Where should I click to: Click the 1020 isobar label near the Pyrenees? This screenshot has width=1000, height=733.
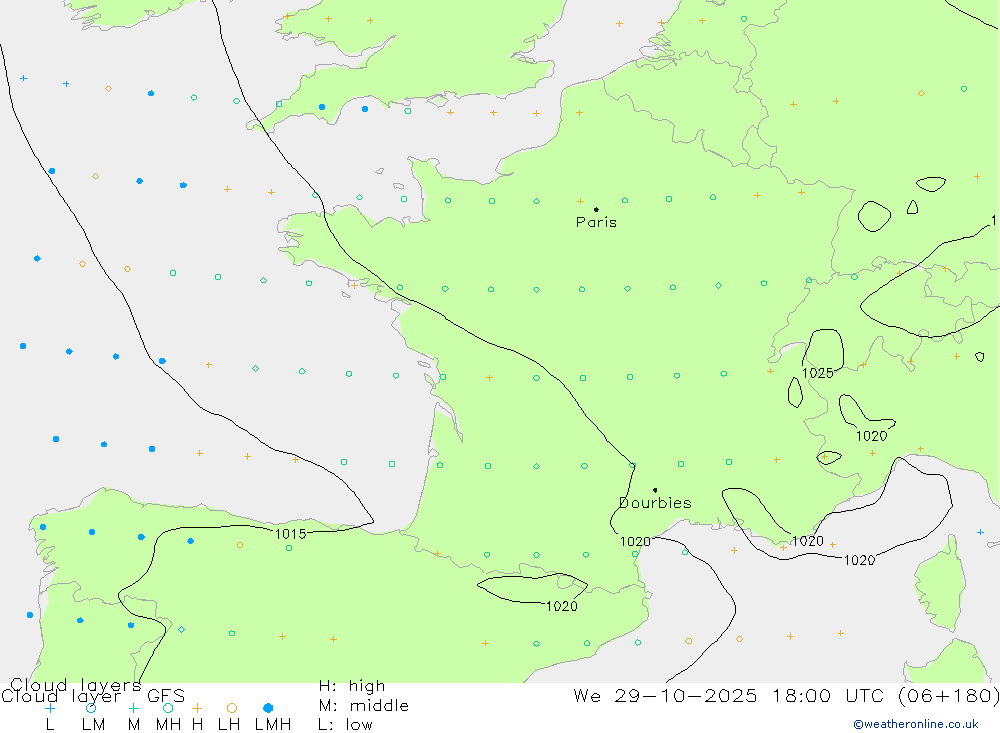coord(562,606)
